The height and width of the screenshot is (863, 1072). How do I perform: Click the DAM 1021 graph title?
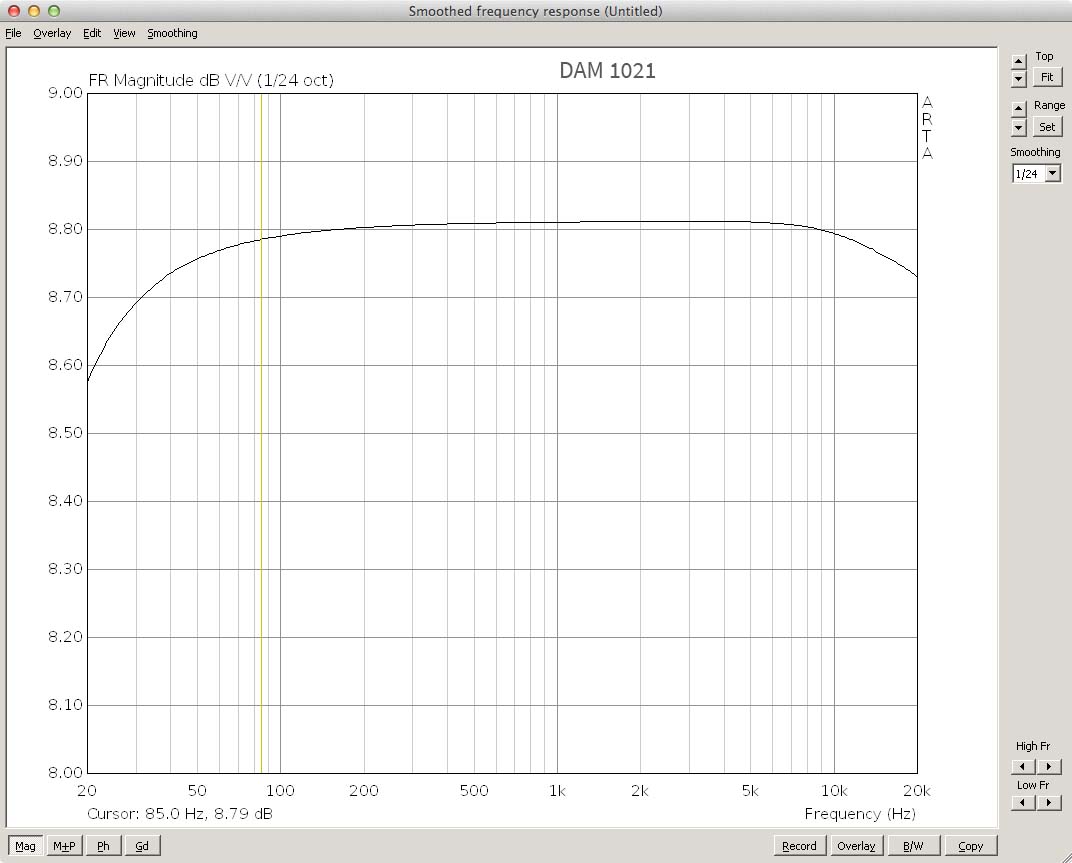[x=607, y=70]
